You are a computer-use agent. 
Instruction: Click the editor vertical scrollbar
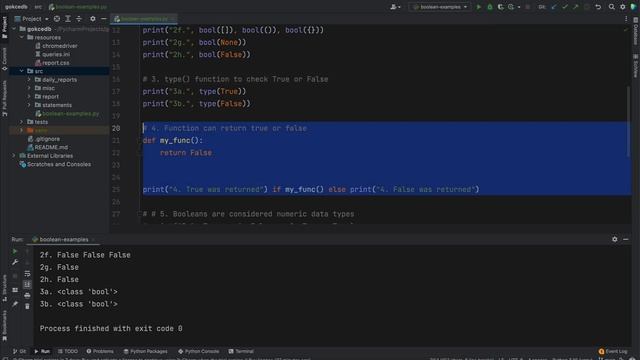628,121
